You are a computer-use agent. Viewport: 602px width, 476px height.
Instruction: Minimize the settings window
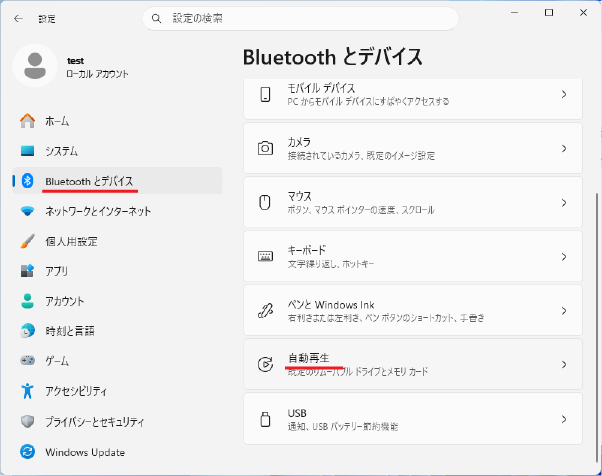point(514,13)
